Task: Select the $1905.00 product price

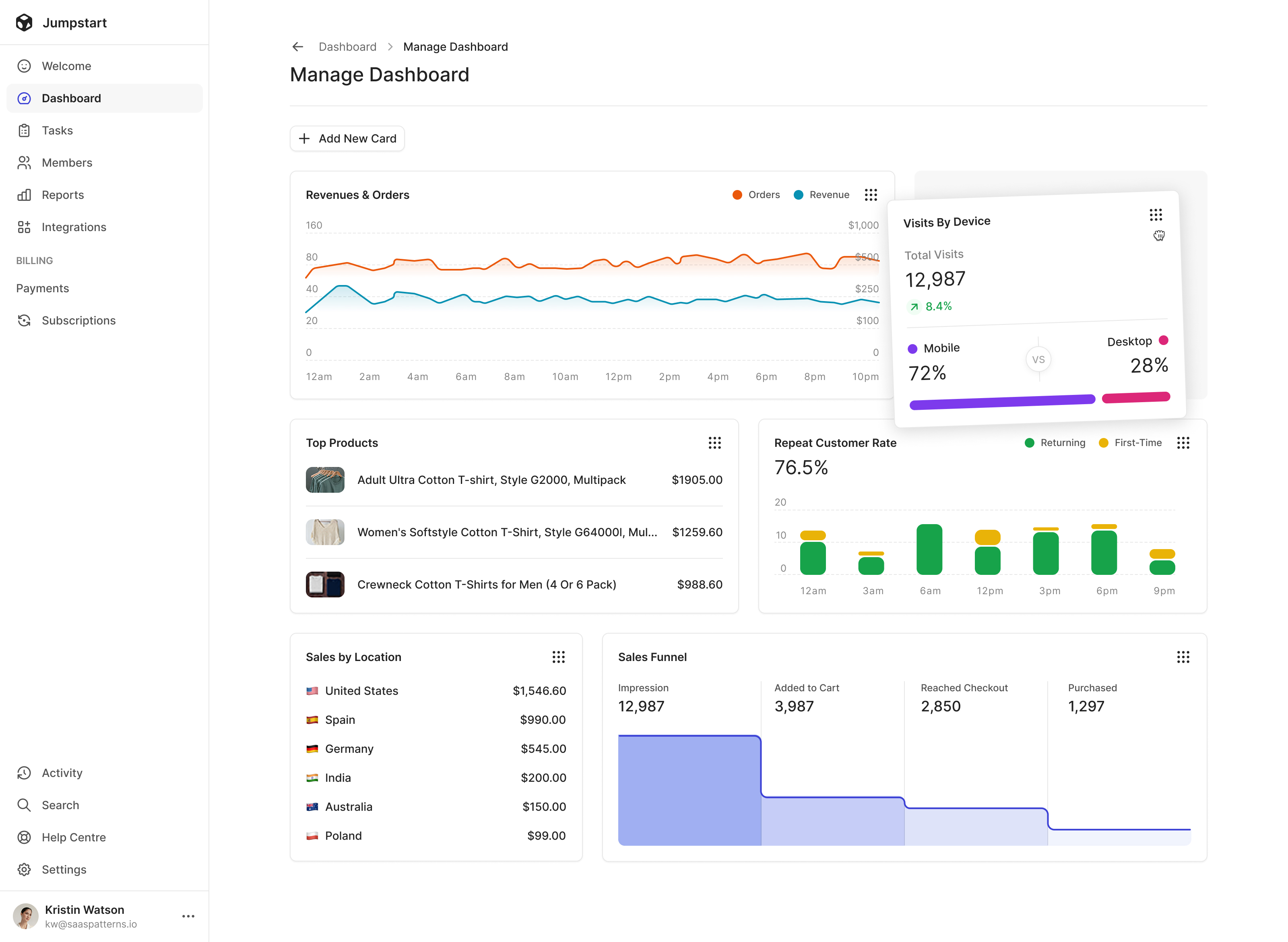Action: (697, 480)
